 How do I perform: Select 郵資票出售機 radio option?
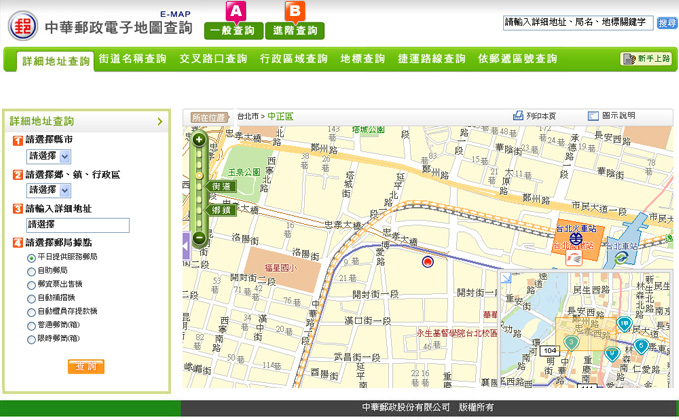tap(31, 285)
